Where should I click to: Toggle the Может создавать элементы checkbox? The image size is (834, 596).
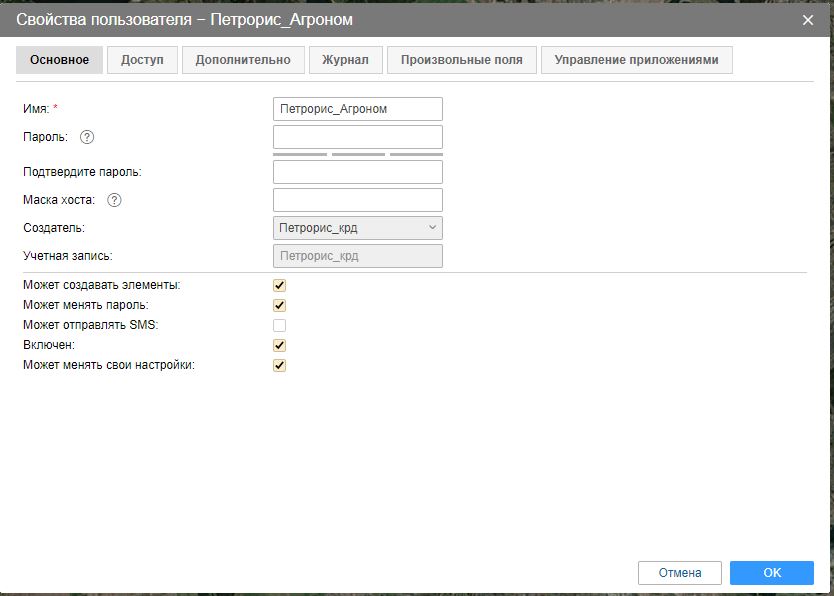click(x=280, y=285)
